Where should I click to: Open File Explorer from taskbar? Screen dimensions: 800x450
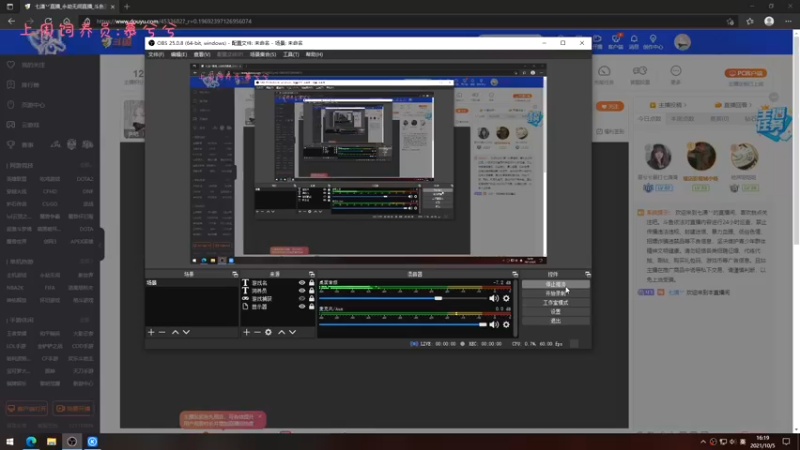52,442
